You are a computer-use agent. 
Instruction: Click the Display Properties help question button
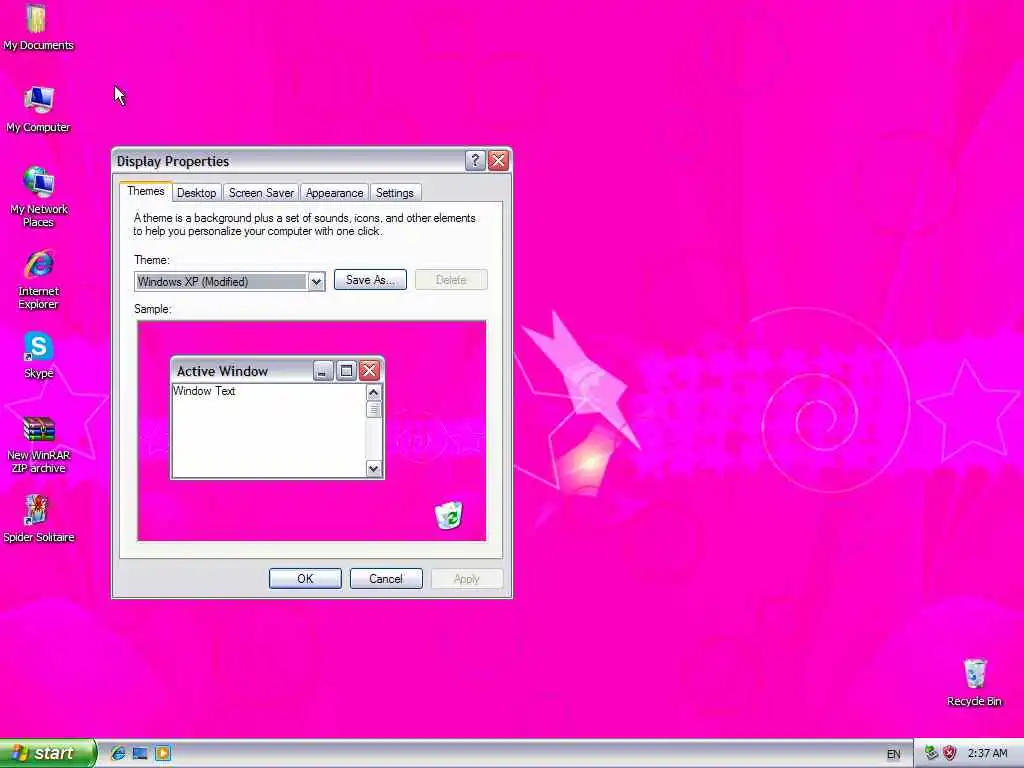(x=475, y=161)
